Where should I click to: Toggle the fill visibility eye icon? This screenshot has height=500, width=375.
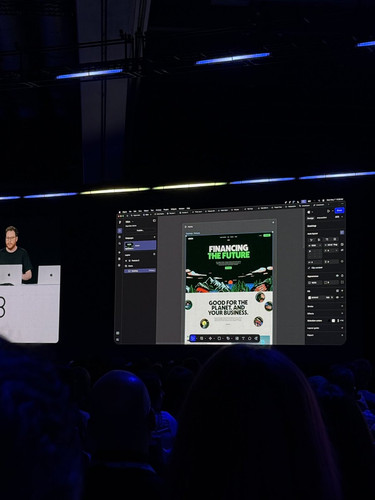click(x=337, y=298)
